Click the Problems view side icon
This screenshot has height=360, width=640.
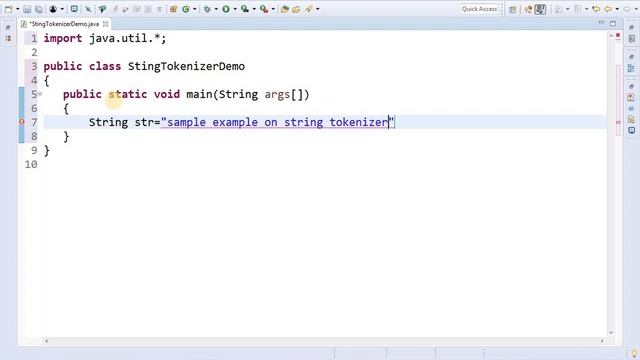tap(631, 98)
